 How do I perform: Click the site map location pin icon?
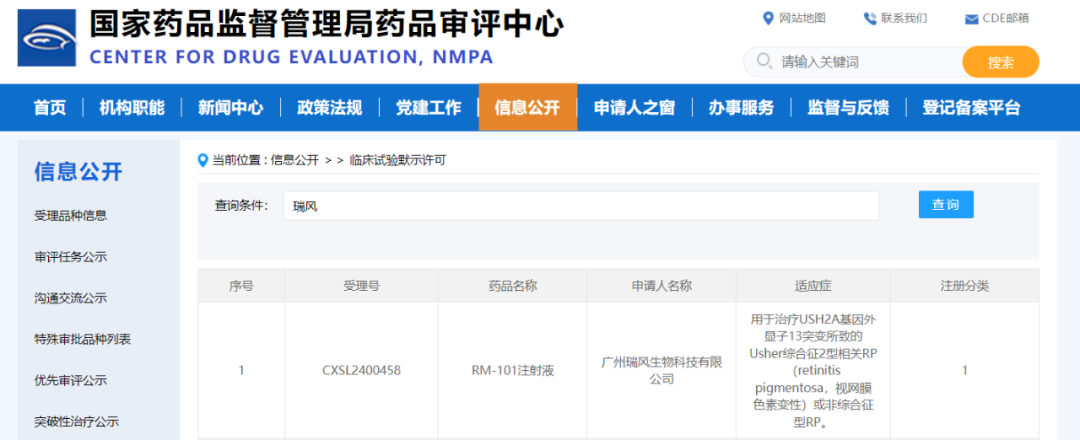pos(768,18)
